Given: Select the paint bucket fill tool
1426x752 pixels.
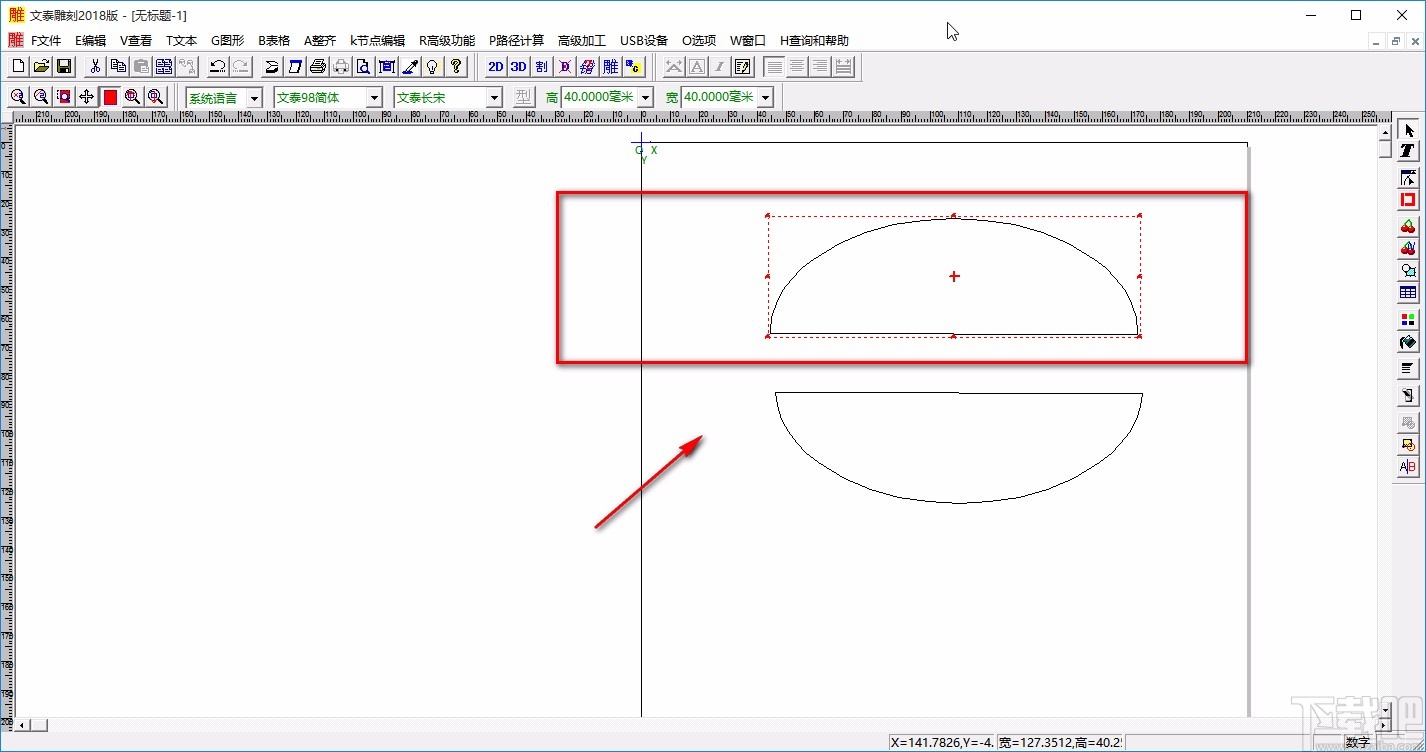Looking at the screenshot, I should [x=1408, y=342].
